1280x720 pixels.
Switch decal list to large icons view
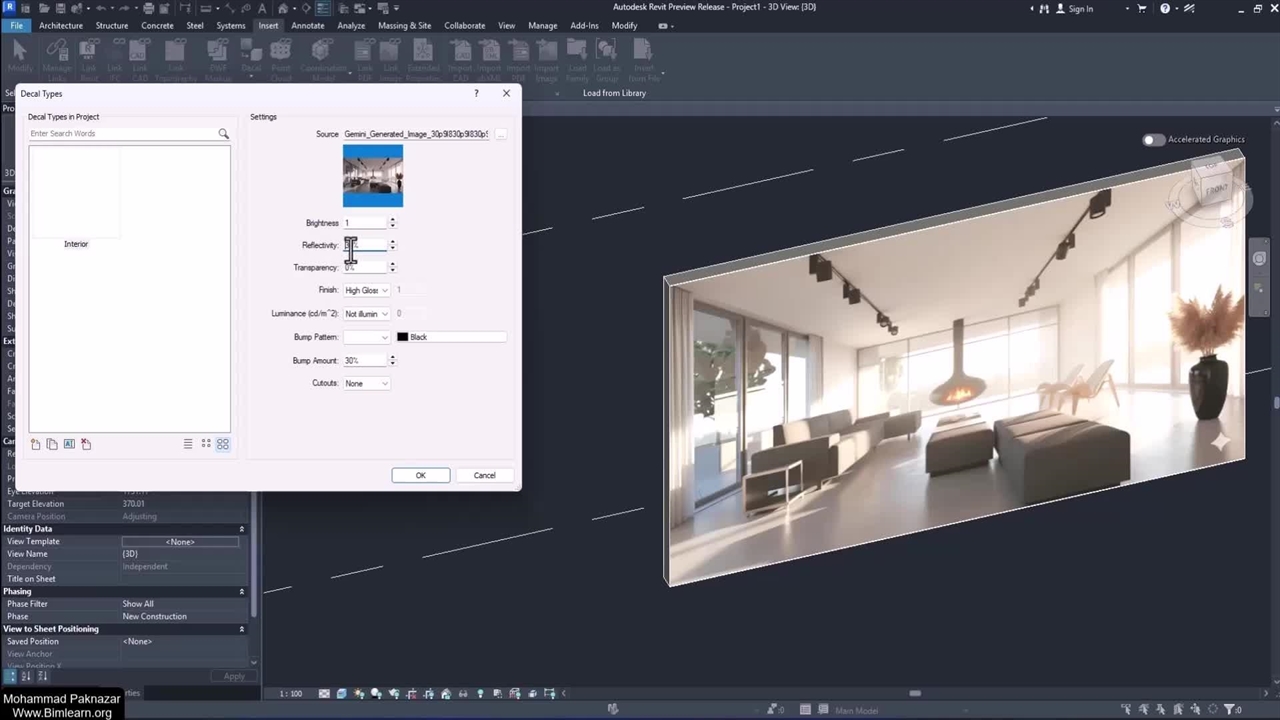pos(223,444)
